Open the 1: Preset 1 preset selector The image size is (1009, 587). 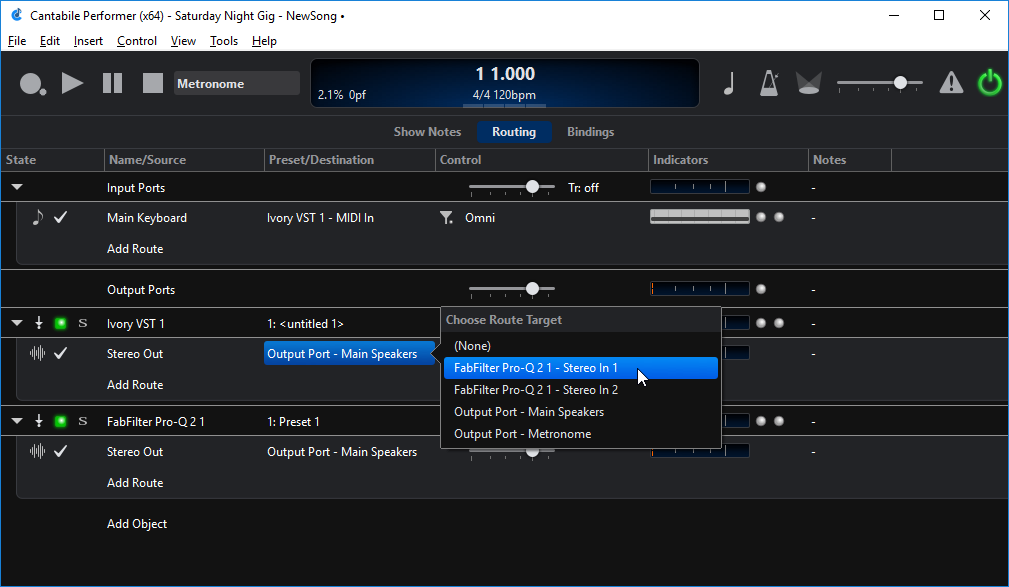tap(293, 422)
